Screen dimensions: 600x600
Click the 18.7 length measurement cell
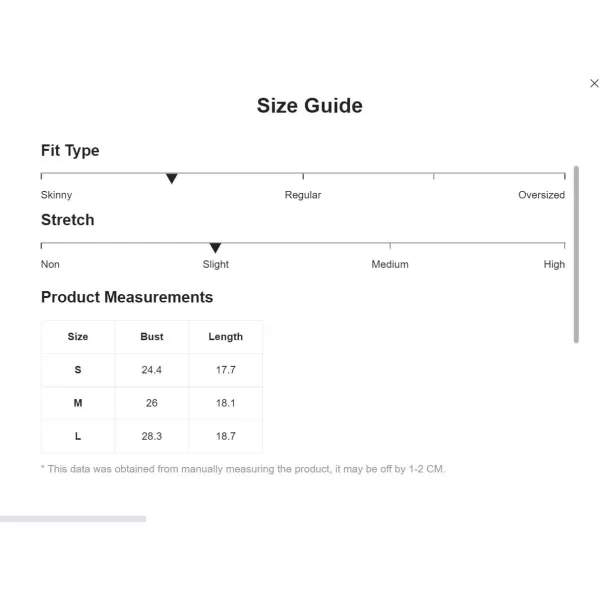[x=226, y=436]
